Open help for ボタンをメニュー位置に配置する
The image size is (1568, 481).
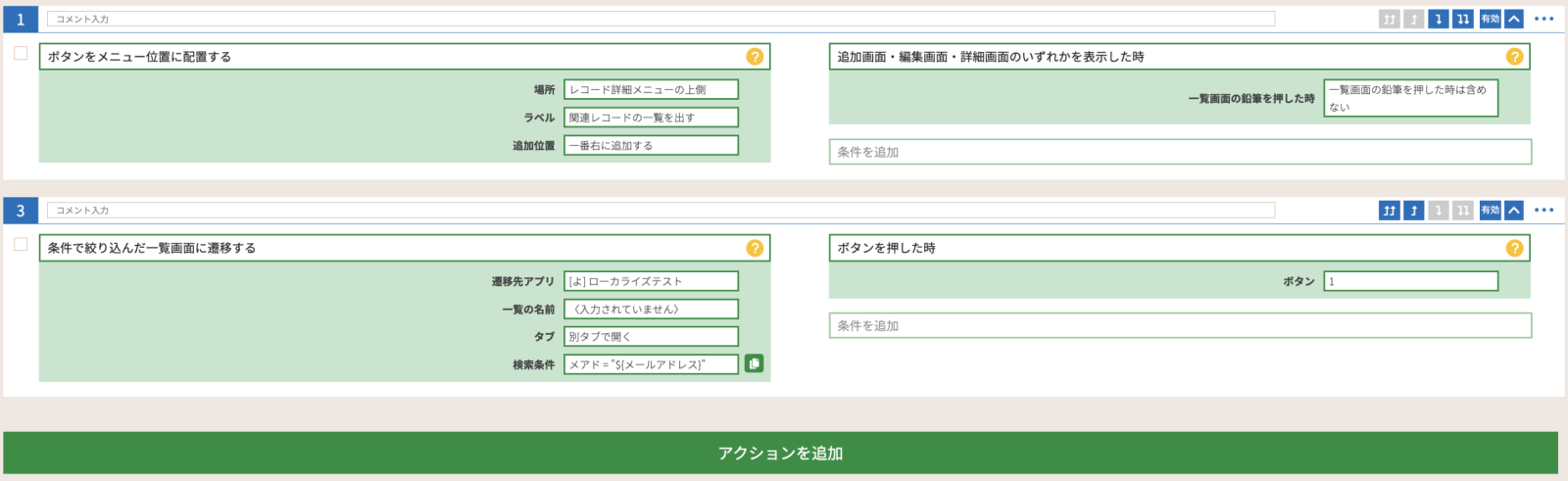[755, 57]
